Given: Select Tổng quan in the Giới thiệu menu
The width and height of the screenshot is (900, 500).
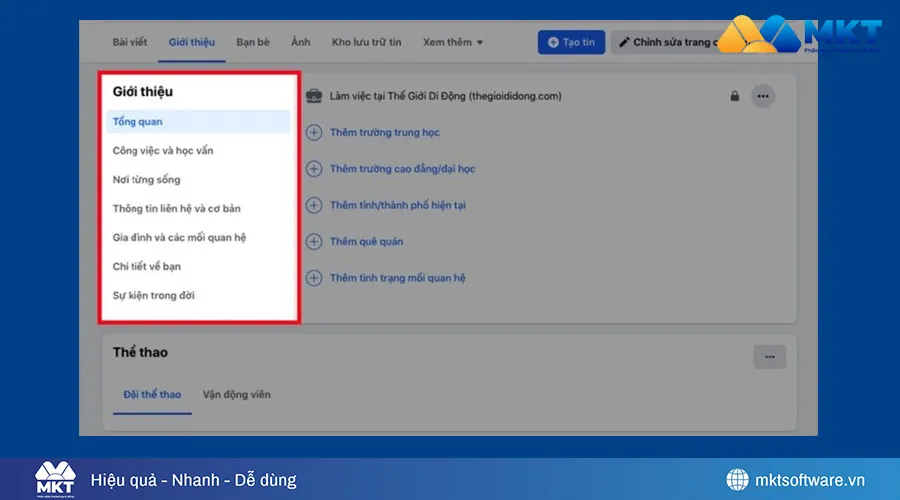Looking at the screenshot, I should click(x=198, y=122).
